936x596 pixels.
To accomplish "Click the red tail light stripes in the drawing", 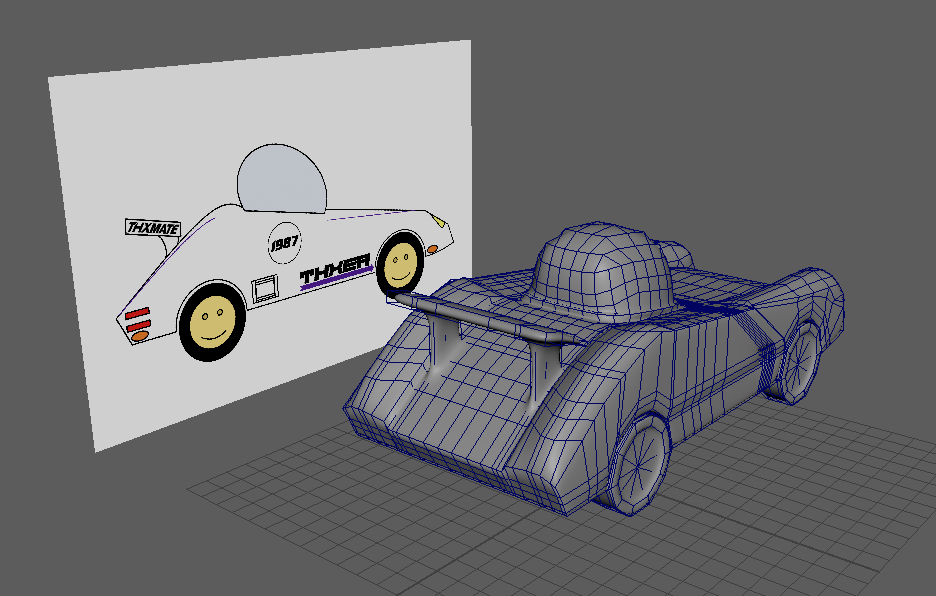I will (x=138, y=319).
